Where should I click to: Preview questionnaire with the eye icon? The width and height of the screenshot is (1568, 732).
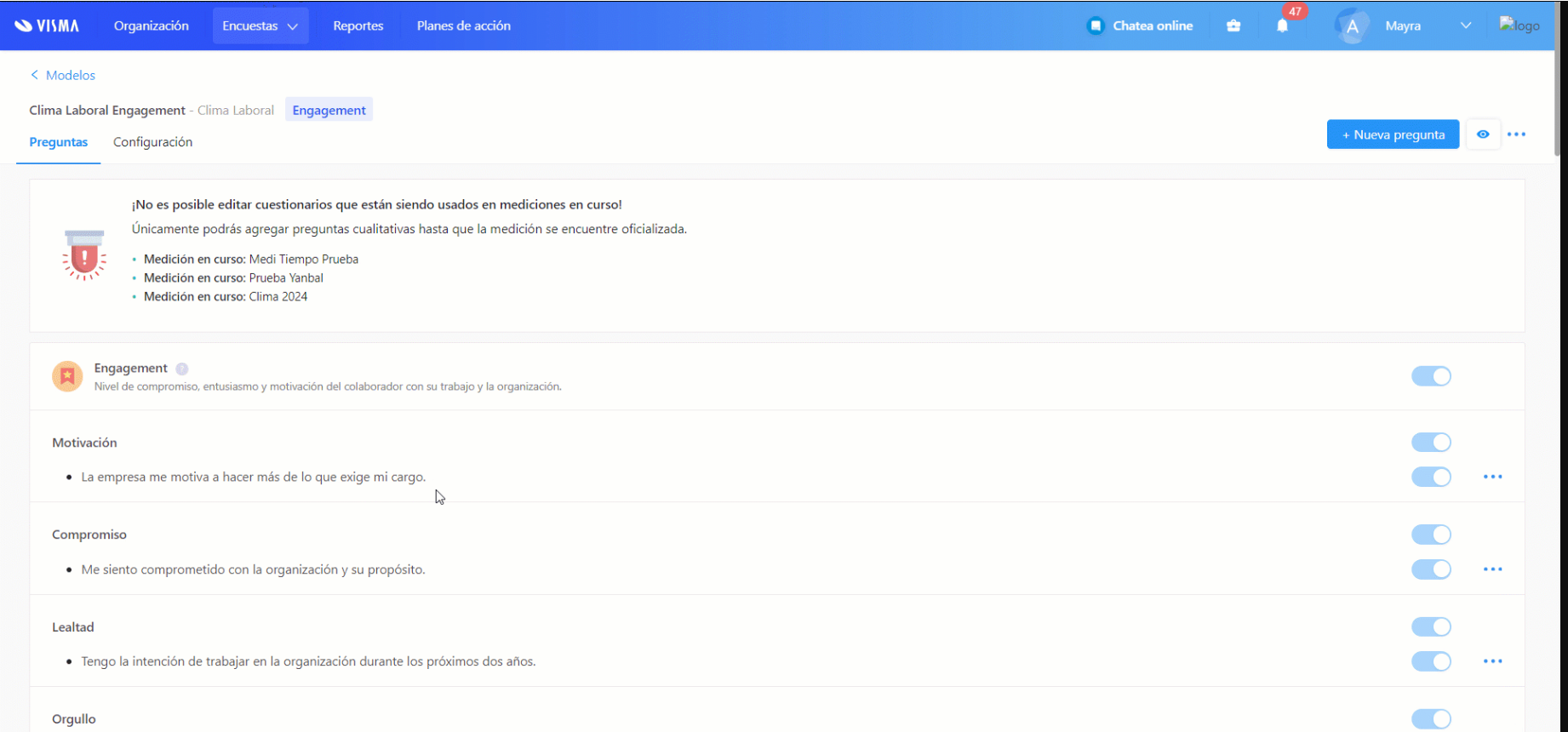click(x=1483, y=134)
